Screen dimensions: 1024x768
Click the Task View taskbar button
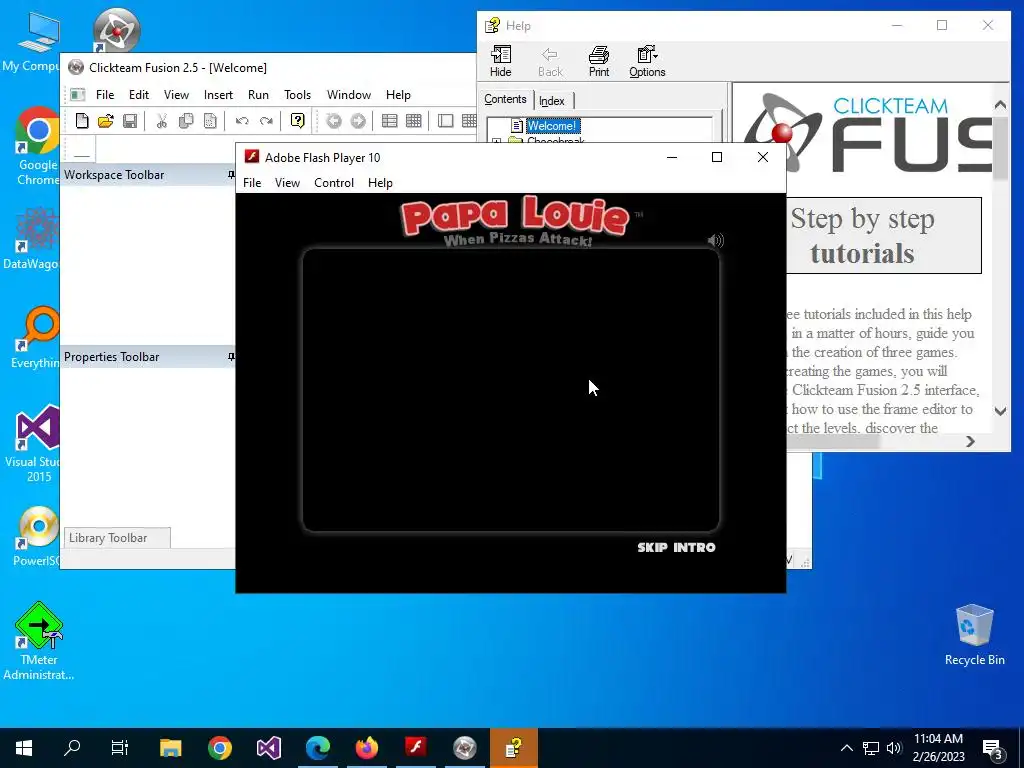(x=120, y=748)
